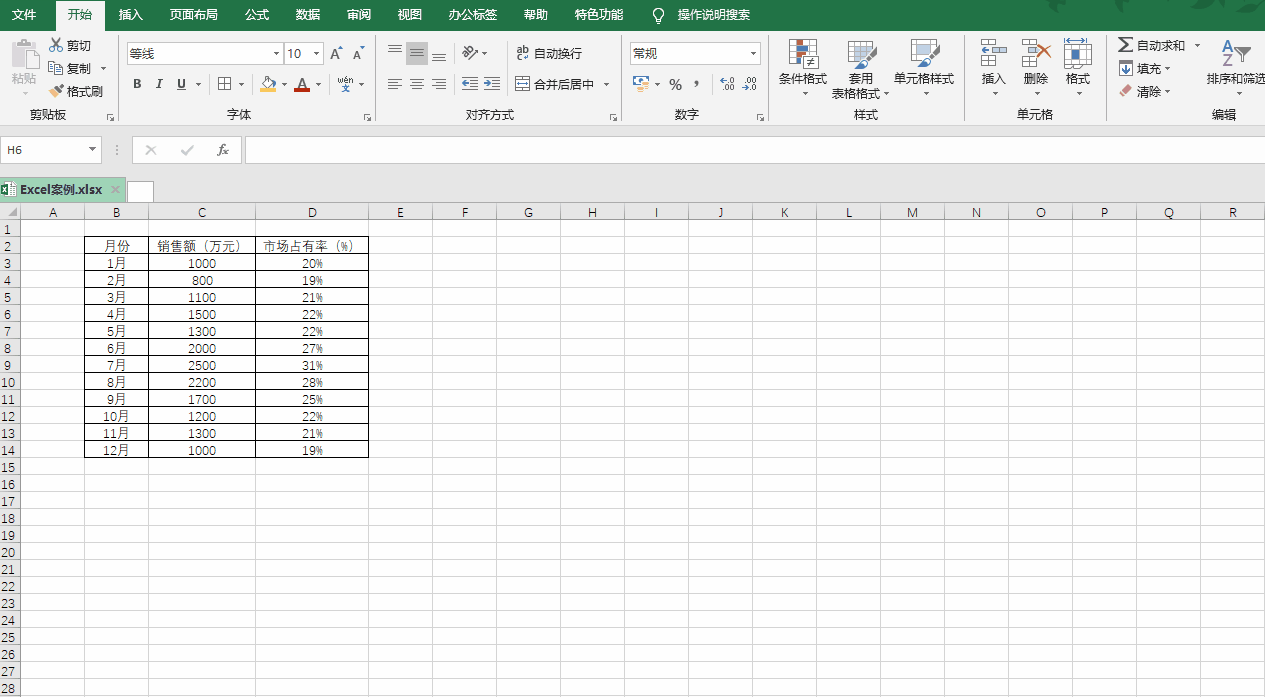Screen dimensions: 1265x697
Task: Open the font name dropdown
Action: 276,54
